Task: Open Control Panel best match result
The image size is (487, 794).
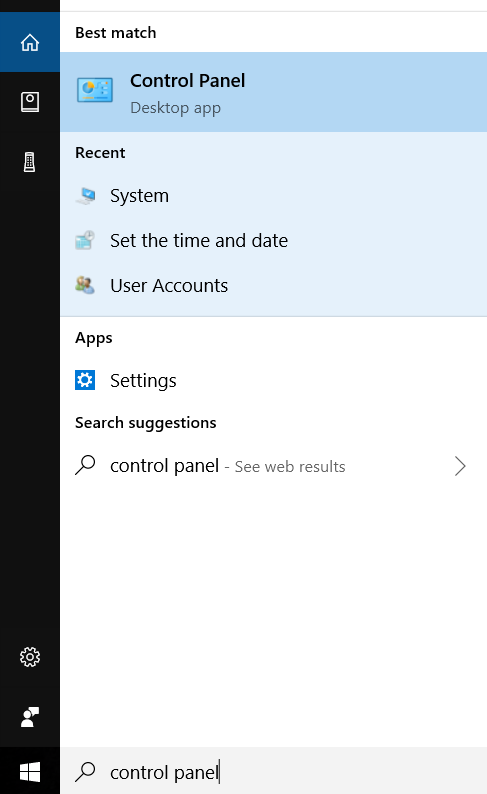Action: tap(273, 92)
